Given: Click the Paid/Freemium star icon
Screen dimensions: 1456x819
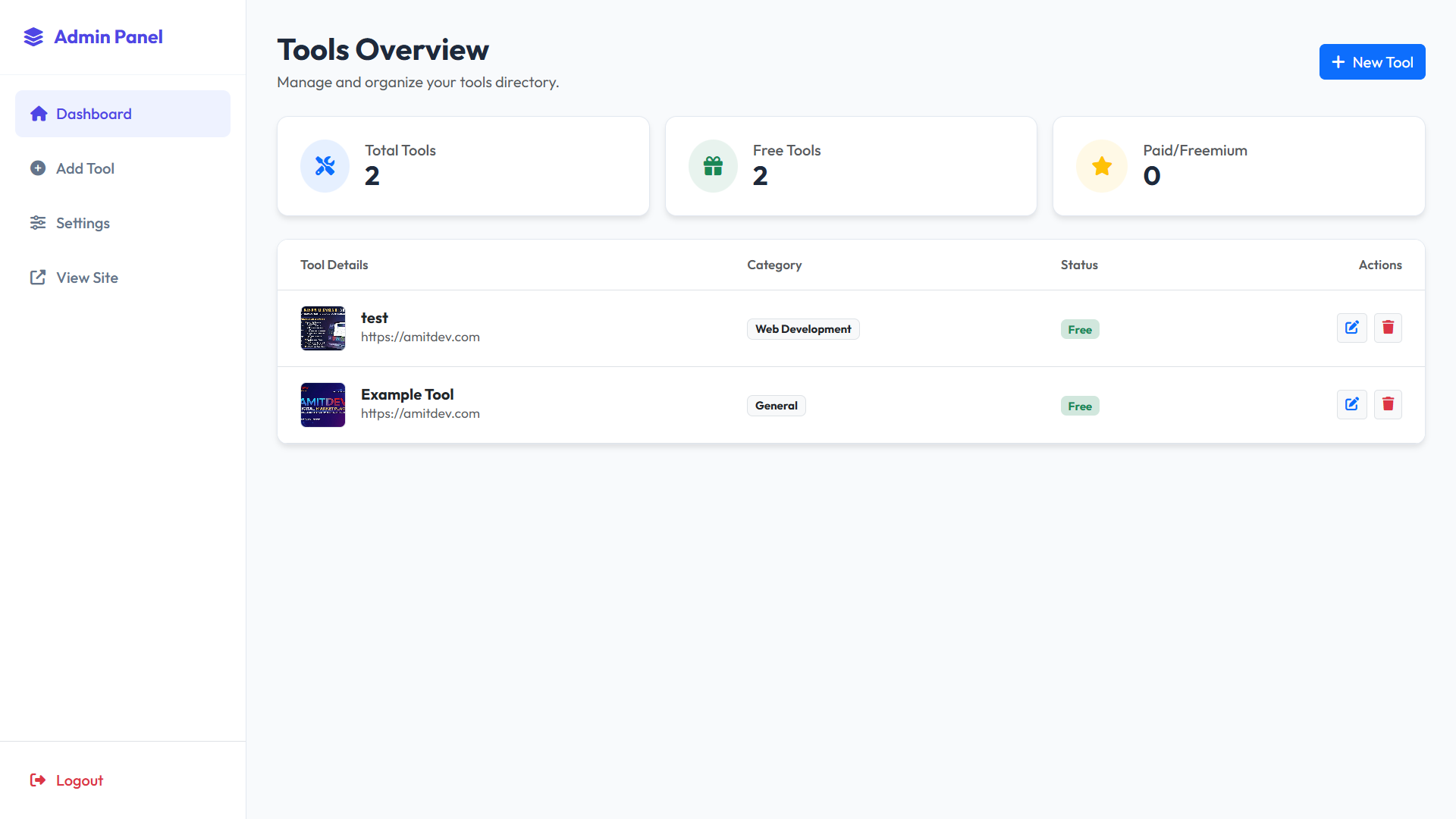Looking at the screenshot, I should [x=1101, y=166].
